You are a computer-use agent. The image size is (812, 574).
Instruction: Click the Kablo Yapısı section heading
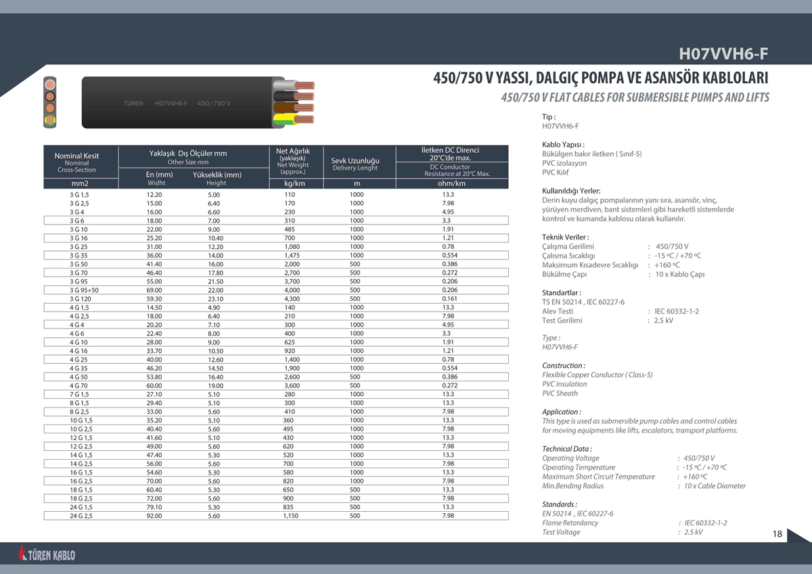(562, 145)
